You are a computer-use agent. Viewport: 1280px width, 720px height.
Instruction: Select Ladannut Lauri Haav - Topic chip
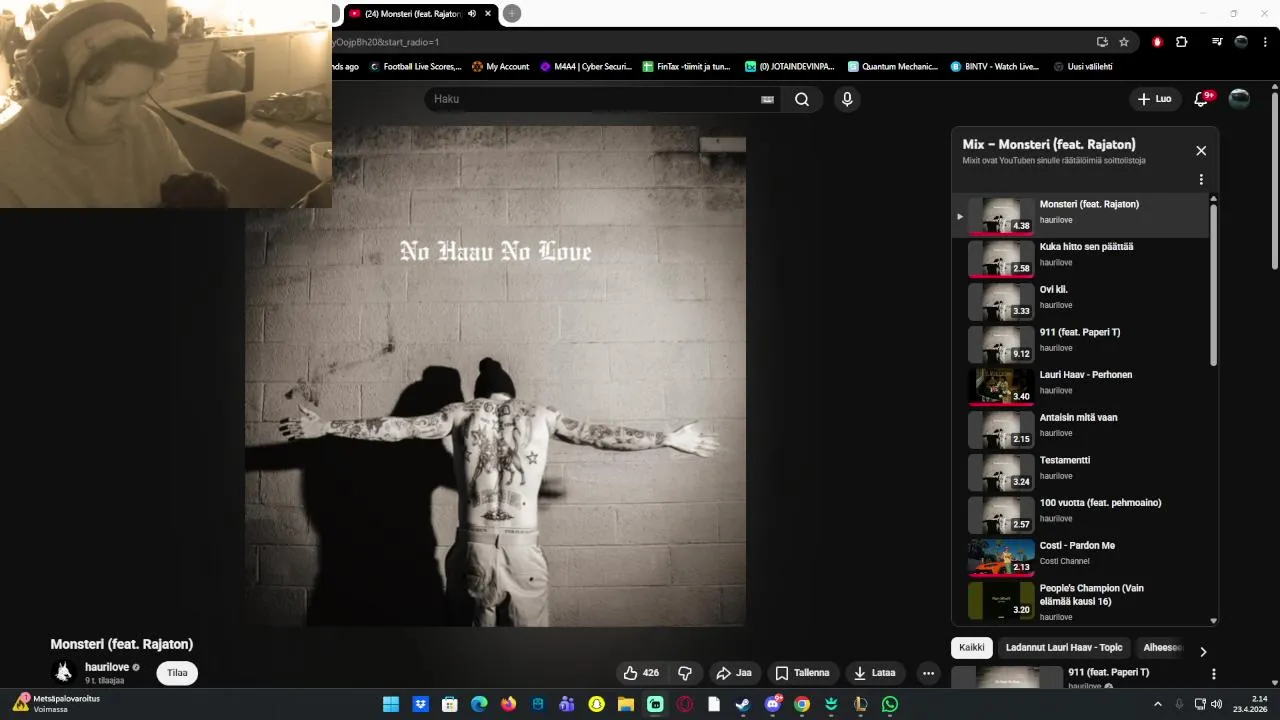pos(1064,647)
